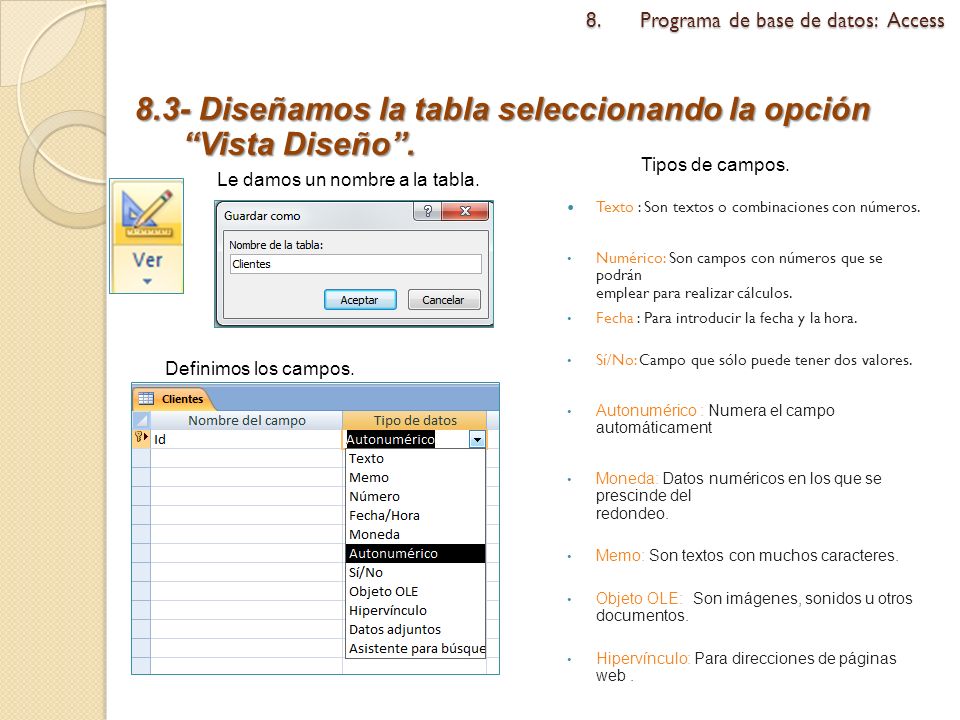The height and width of the screenshot is (720, 960).
Task: Choose Asistente para búsquedas from the list
Action: click(415, 648)
